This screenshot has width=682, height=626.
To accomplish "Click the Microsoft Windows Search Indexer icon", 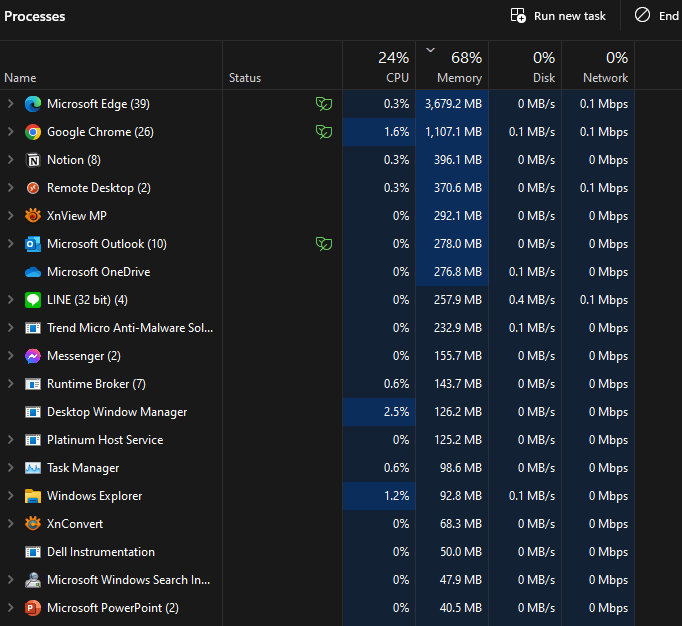I will point(33,580).
